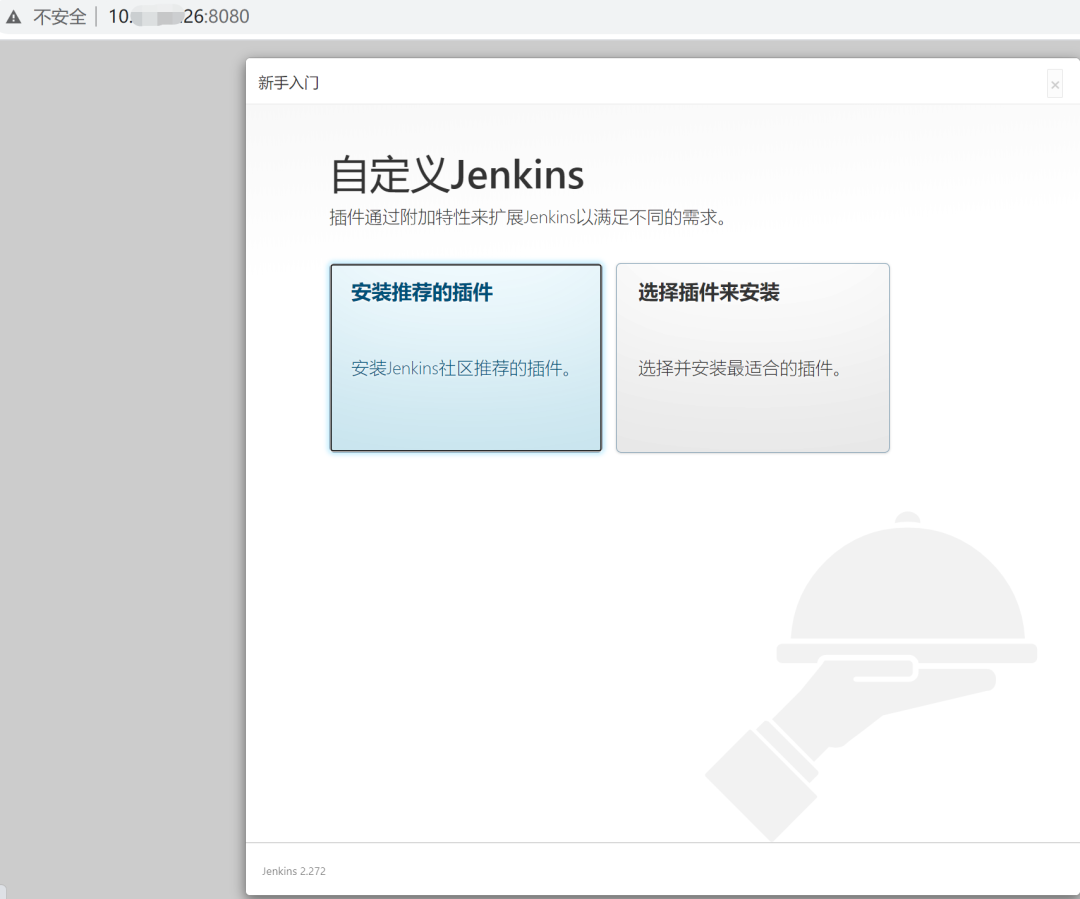The width and height of the screenshot is (1080, 899).
Task: Click the plugin description subtitle under heading
Action: pos(527,217)
